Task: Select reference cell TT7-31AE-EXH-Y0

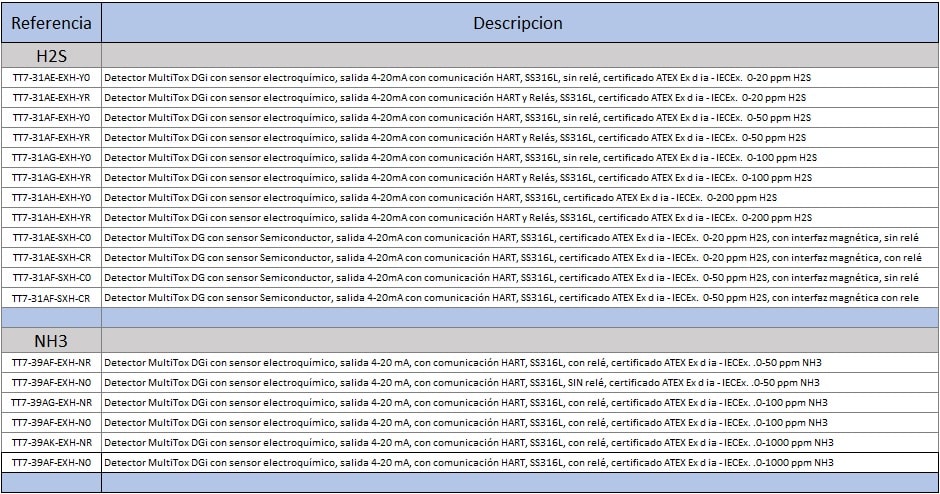Action: point(51,77)
